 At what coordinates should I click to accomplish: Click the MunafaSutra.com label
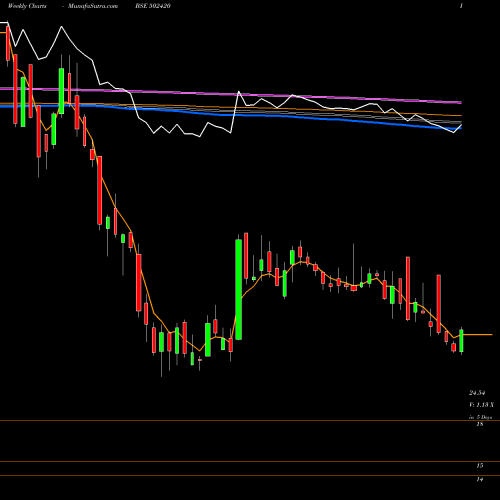pos(93,6)
